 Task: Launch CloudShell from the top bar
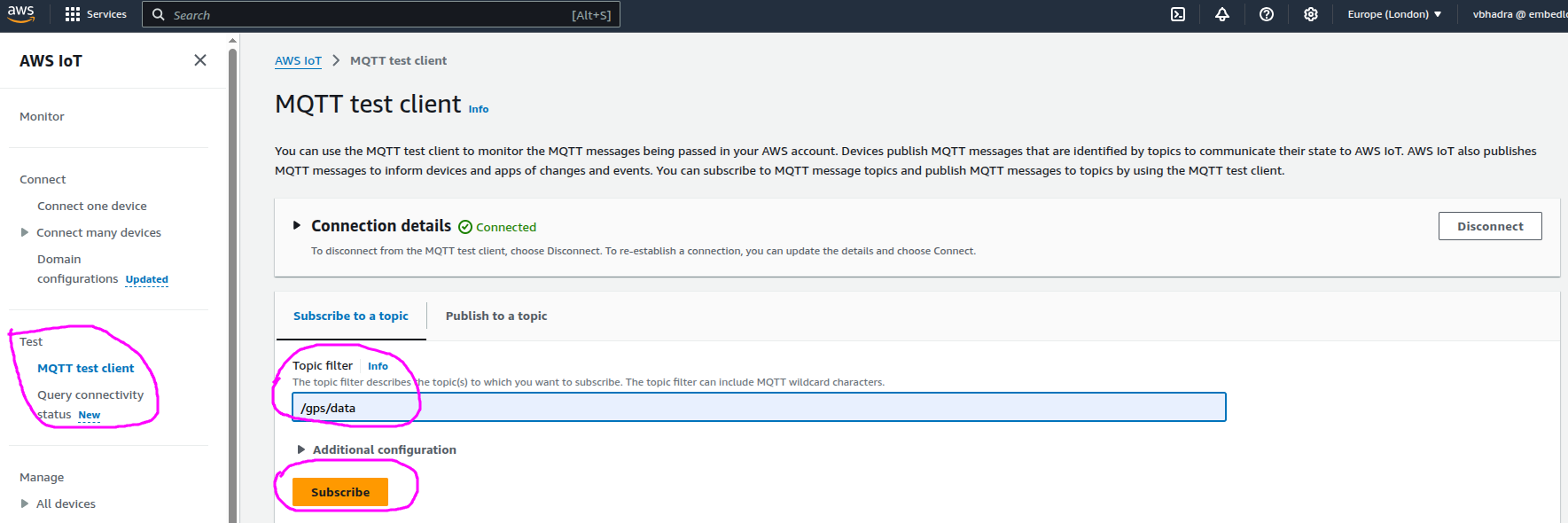point(1178,14)
